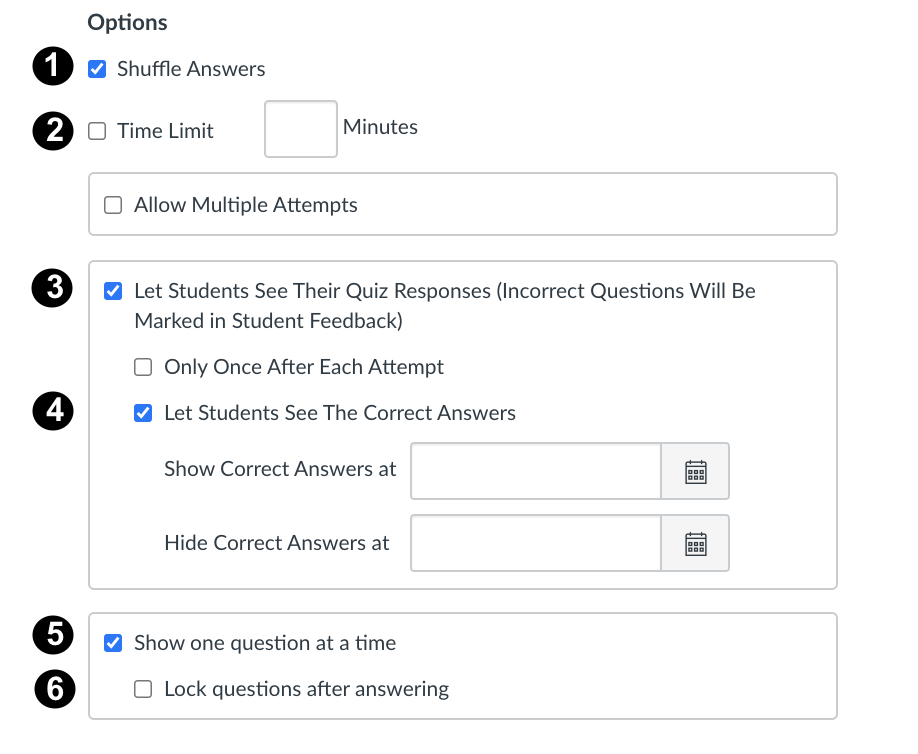The width and height of the screenshot is (918, 754).
Task: Turn off Show one question at a time
Action: click(114, 643)
